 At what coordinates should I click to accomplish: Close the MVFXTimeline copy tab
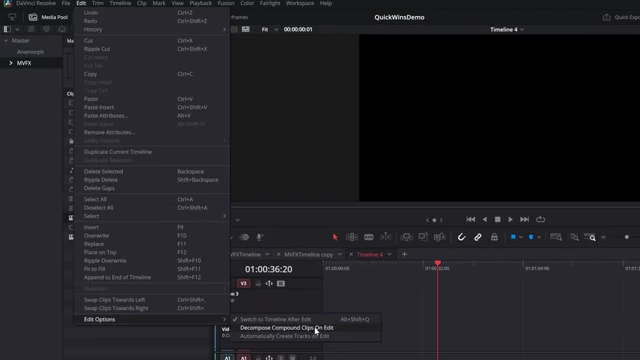click(278, 254)
